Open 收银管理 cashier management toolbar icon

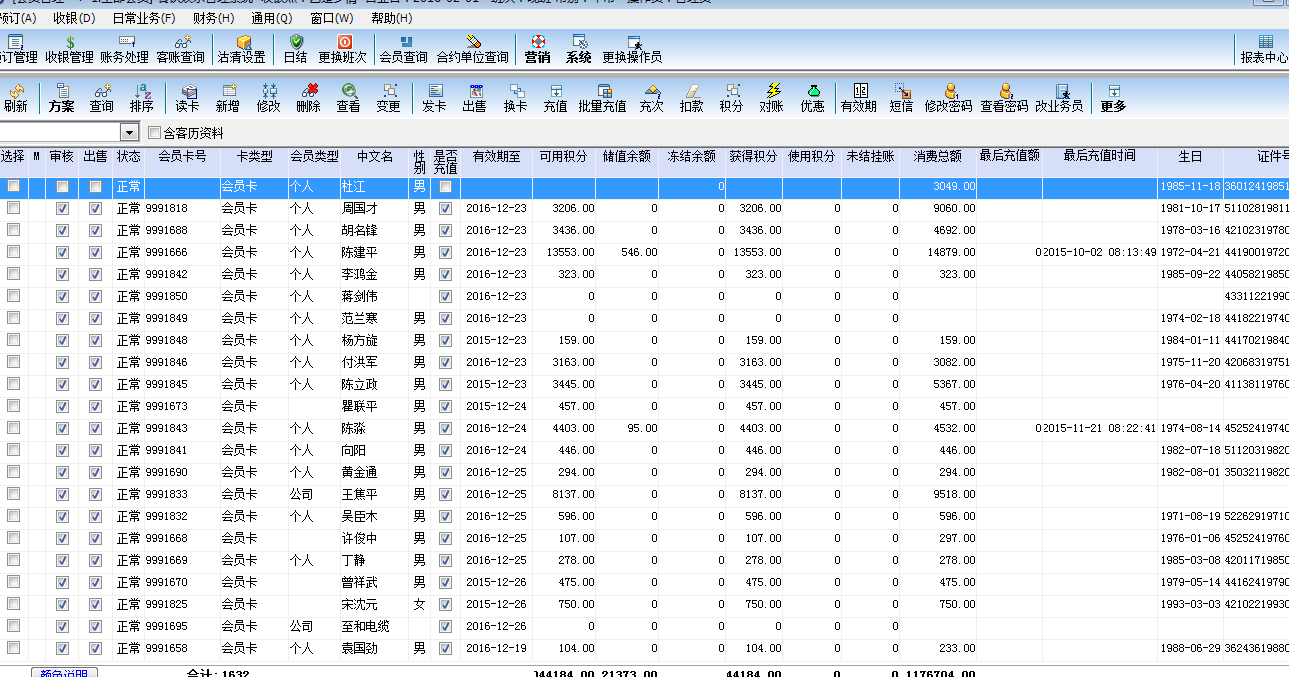point(69,49)
